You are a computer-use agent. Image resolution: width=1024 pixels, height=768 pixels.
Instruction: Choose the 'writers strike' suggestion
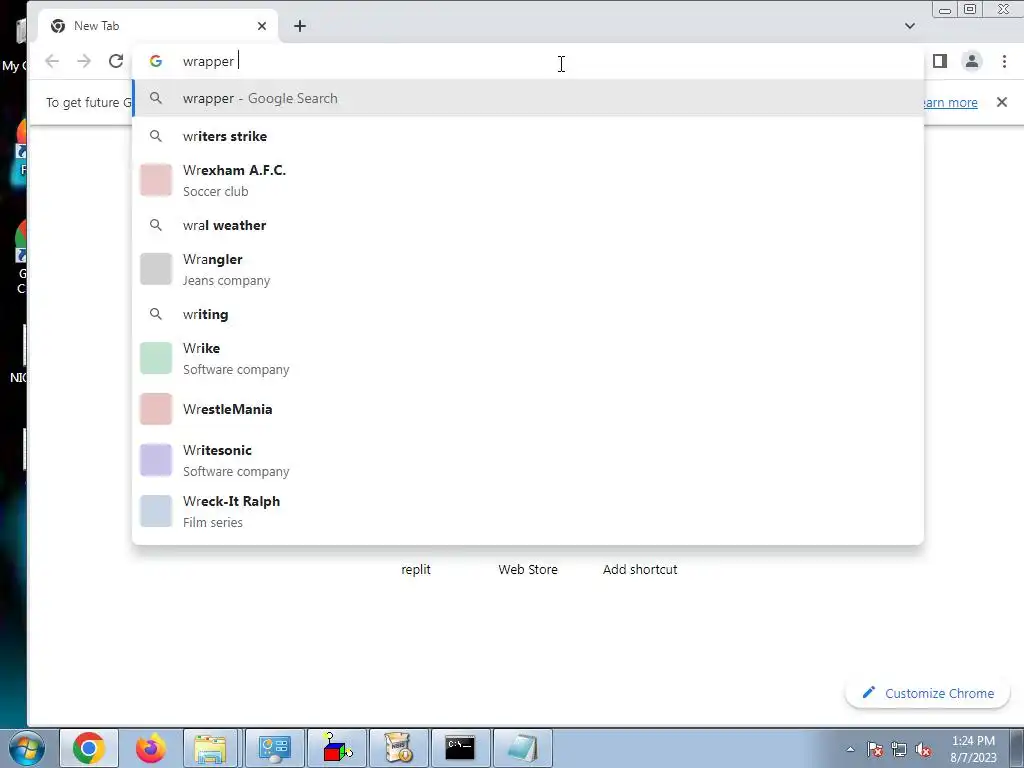click(x=528, y=136)
